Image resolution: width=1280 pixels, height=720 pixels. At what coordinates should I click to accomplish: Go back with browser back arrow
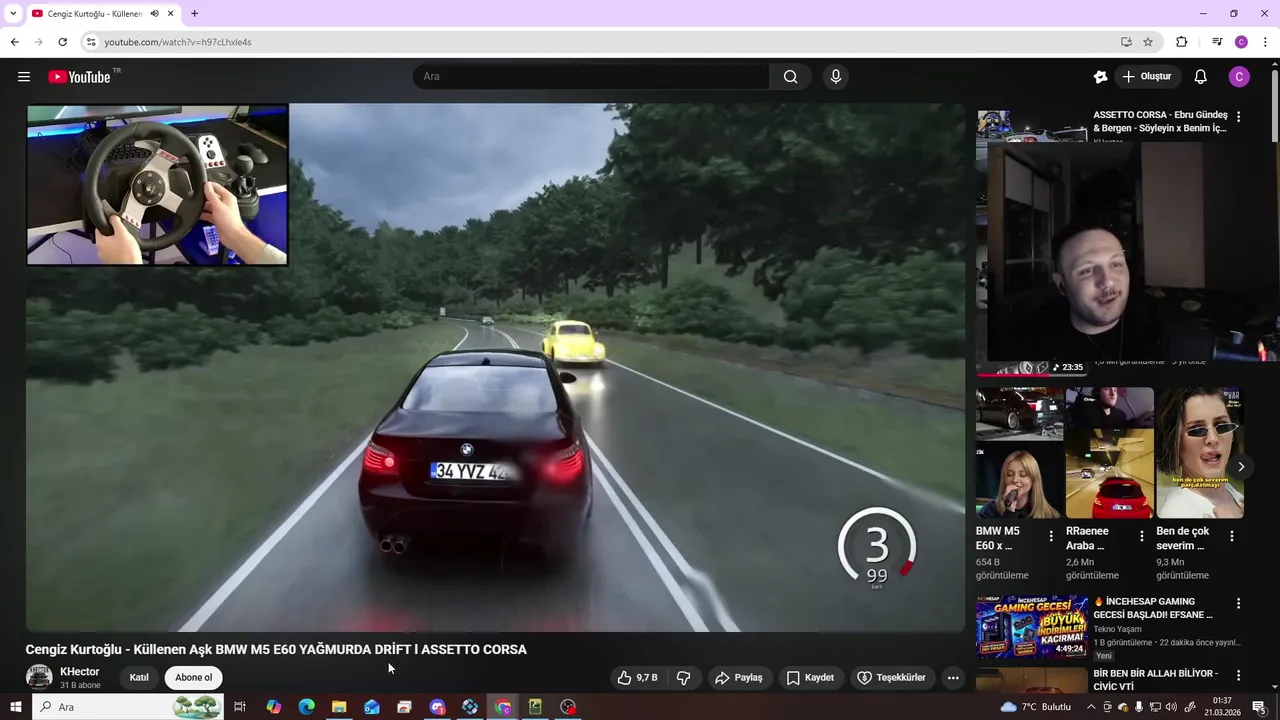pos(15,42)
